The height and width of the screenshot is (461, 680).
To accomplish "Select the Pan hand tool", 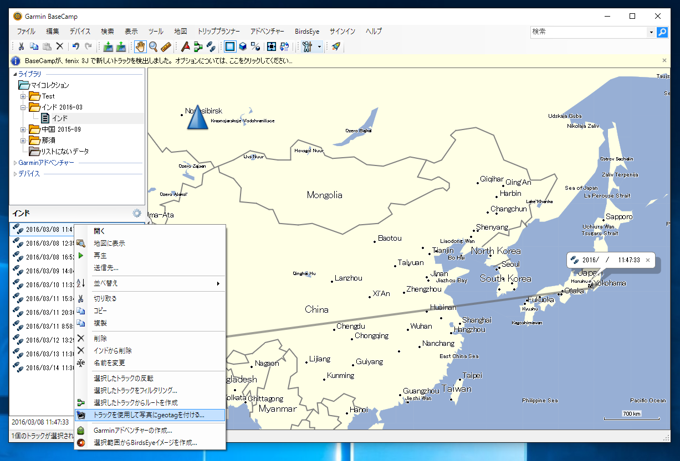I will click(x=140, y=46).
